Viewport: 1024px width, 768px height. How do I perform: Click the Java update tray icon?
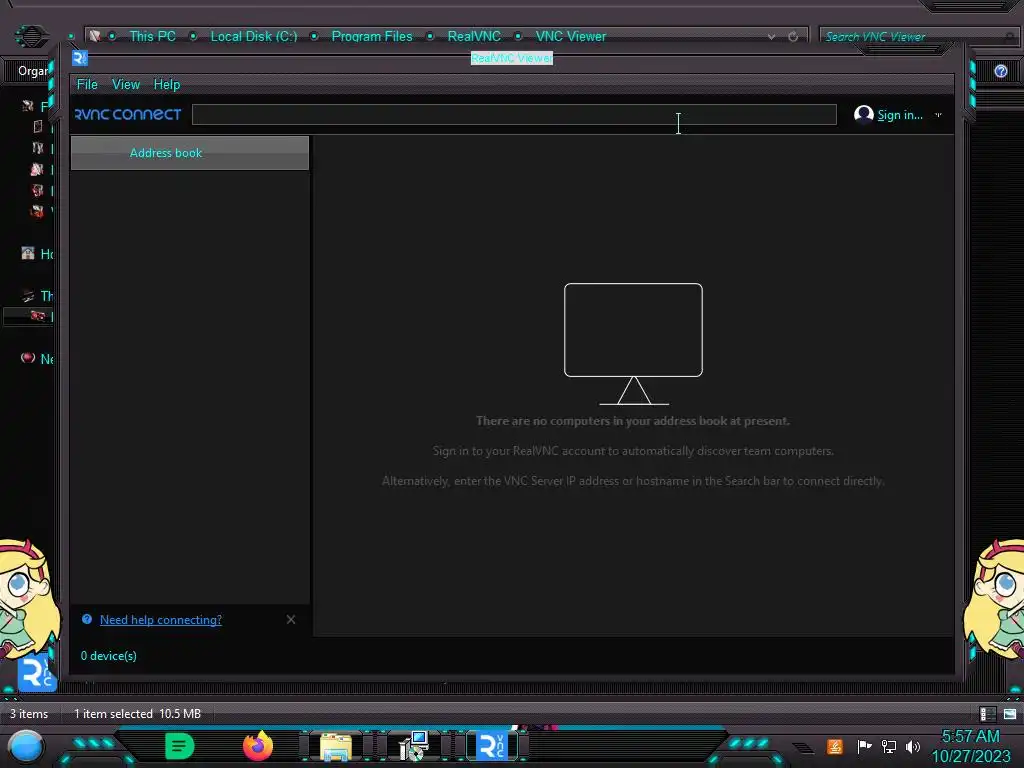point(835,746)
